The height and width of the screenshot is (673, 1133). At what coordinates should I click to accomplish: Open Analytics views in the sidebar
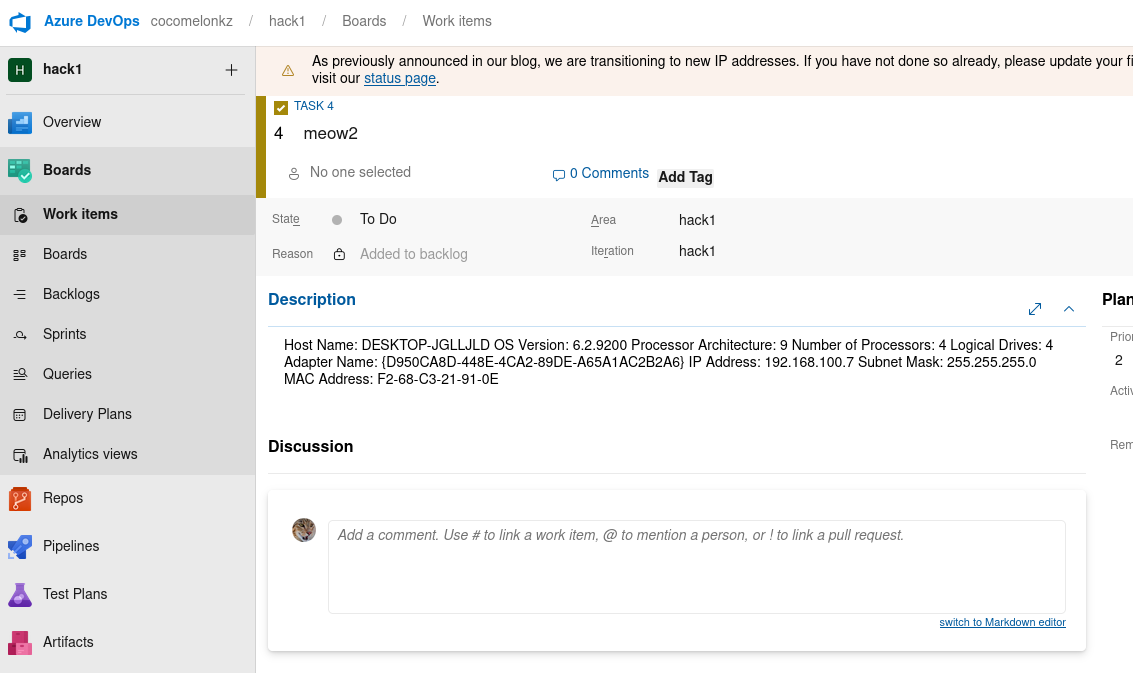tap(90, 454)
